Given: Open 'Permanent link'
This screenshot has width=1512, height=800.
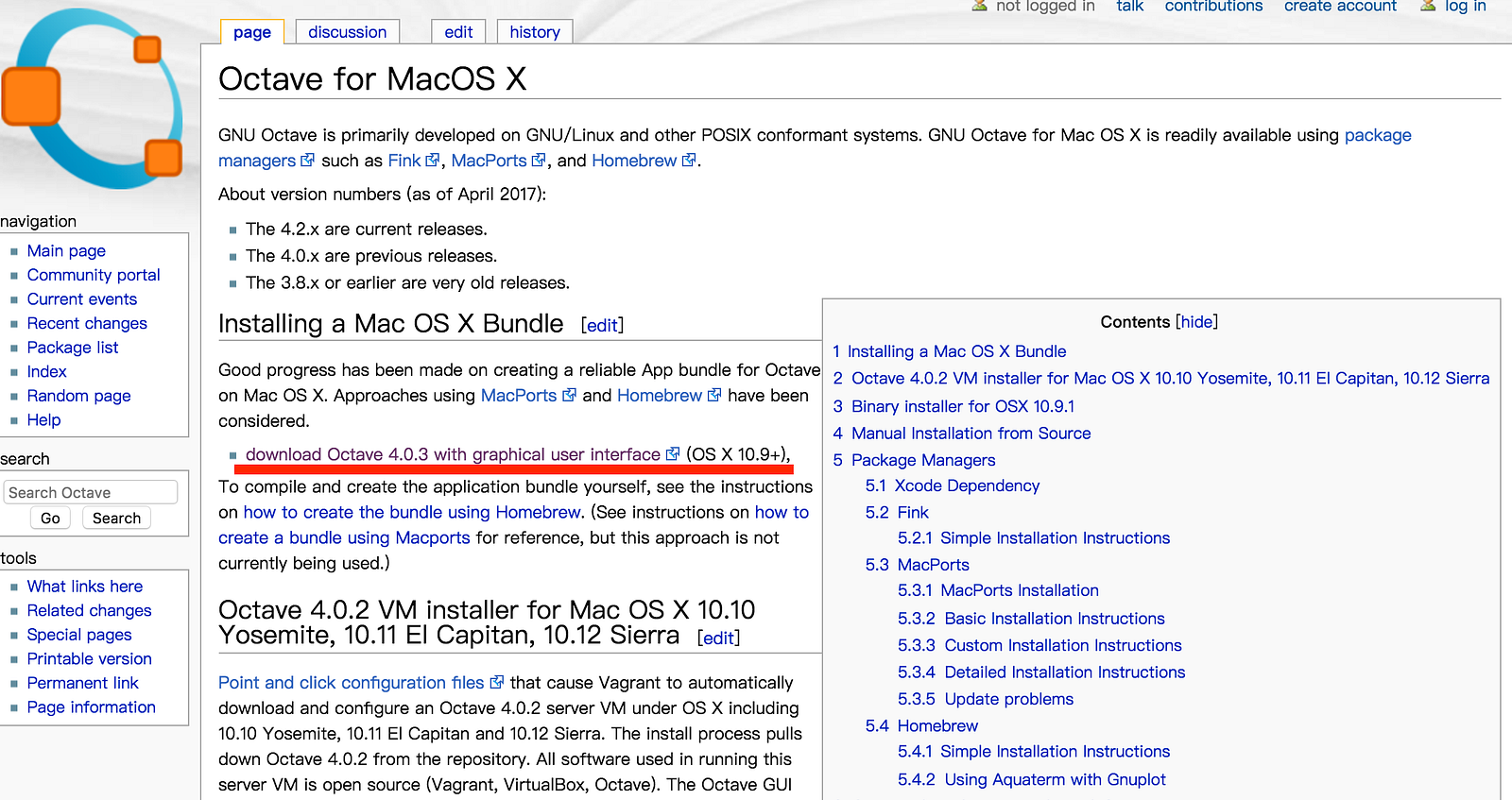Looking at the screenshot, I should 82,683.
